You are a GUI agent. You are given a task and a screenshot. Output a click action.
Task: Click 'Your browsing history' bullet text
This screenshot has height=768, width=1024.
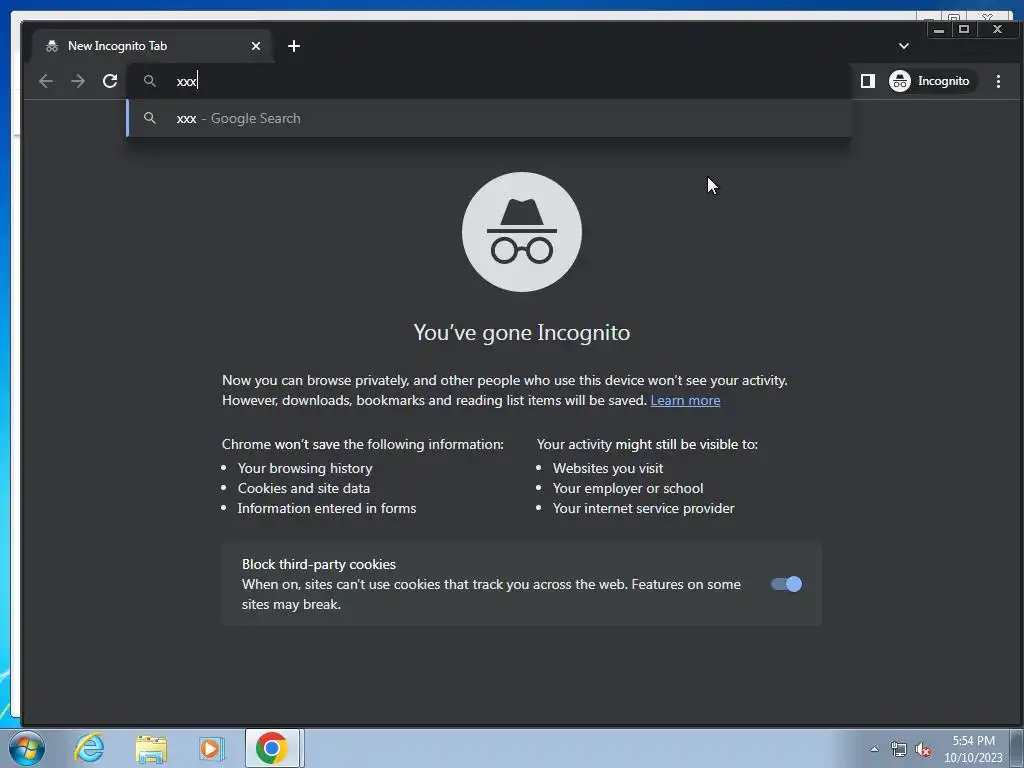305,468
